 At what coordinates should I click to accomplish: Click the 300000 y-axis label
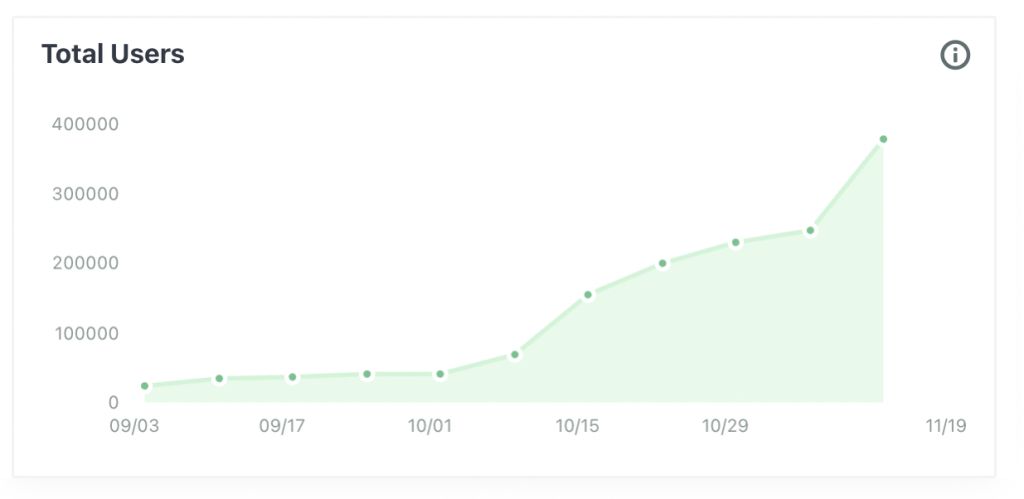point(86,194)
